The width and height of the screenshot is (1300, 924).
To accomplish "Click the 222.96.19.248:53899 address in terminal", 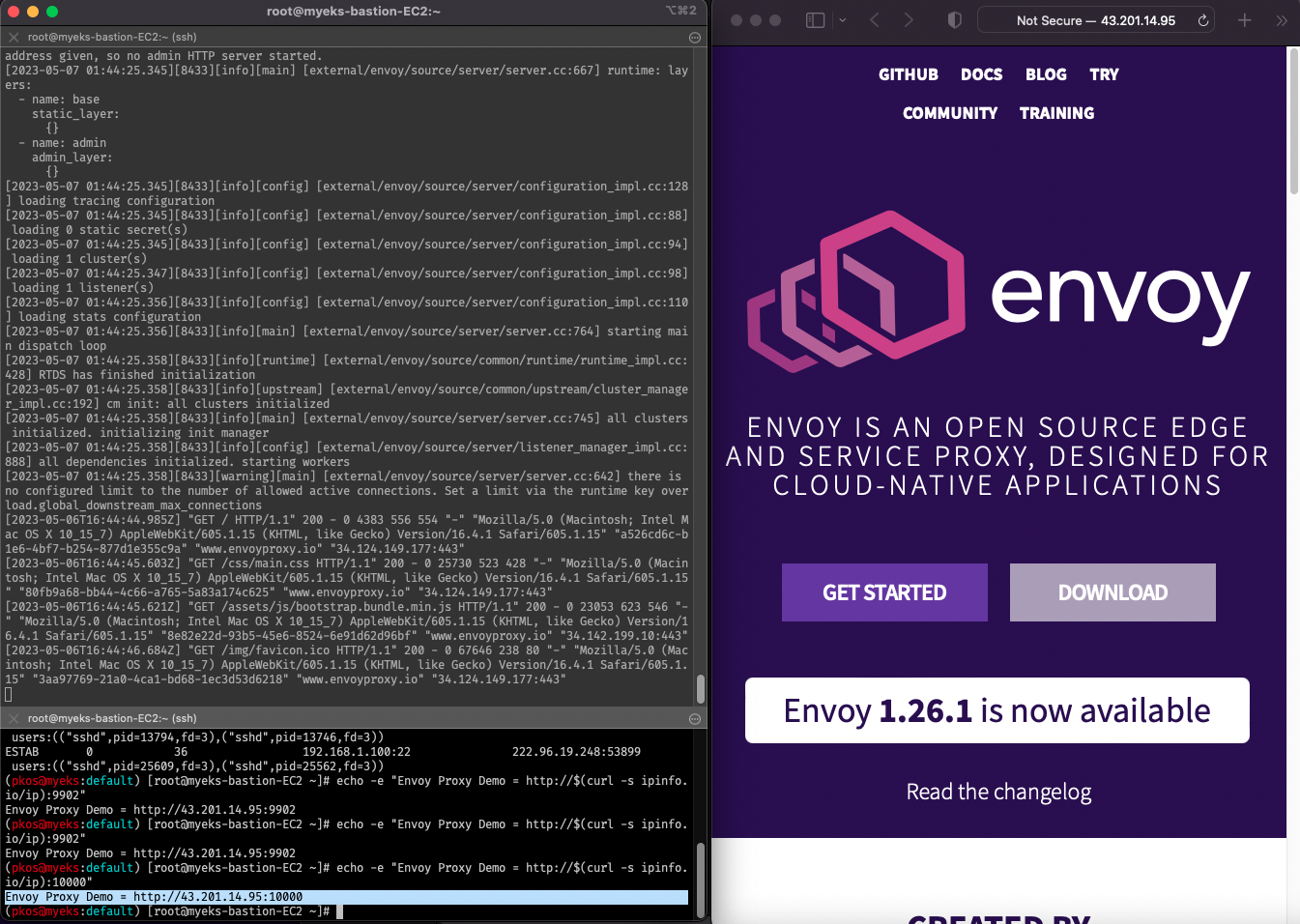I will click(x=576, y=752).
